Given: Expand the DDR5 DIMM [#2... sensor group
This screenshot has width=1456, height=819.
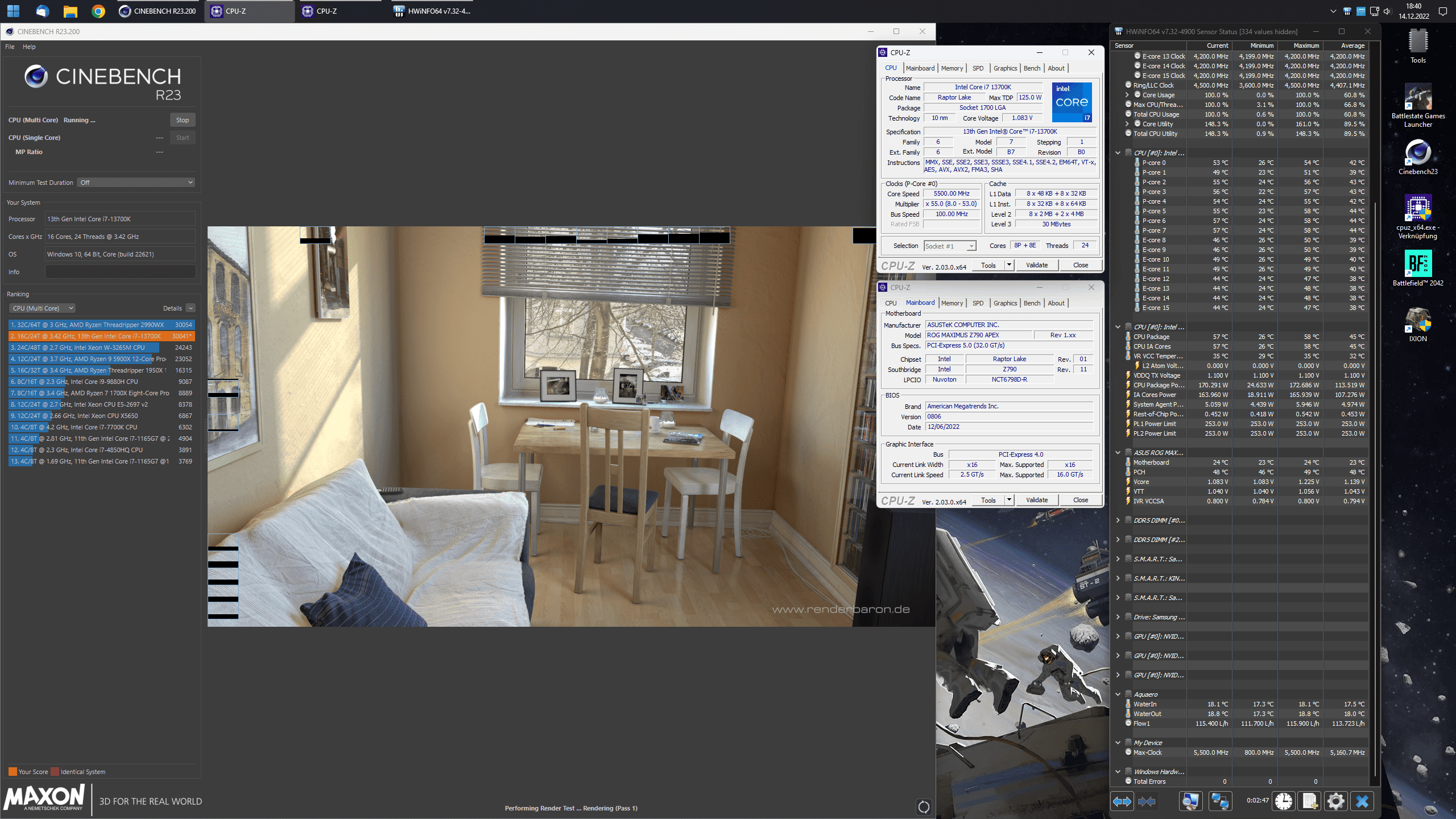Looking at the screenshot, I should point(1118,540).
